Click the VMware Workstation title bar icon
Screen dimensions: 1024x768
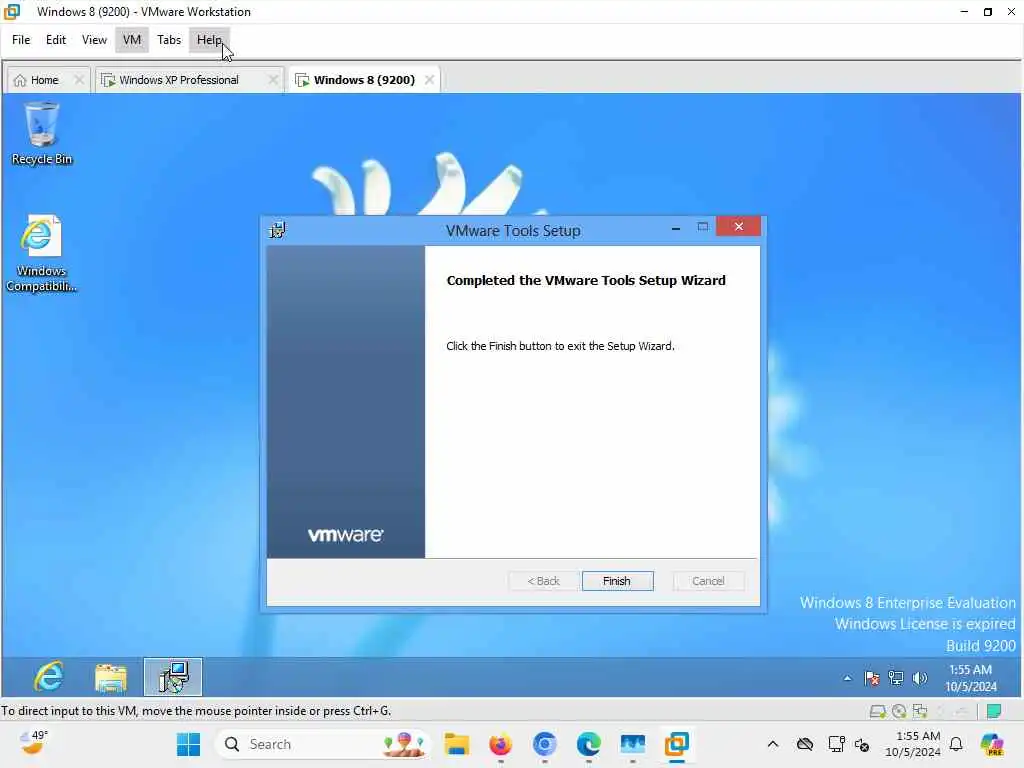point(12,12)
